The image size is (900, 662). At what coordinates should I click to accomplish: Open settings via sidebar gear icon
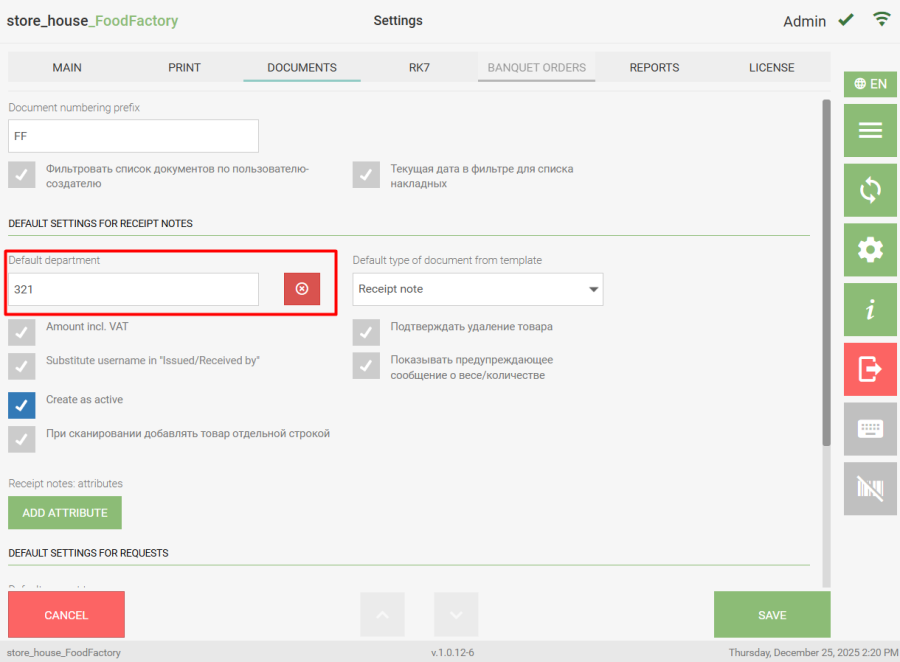[x=869, y=250]
